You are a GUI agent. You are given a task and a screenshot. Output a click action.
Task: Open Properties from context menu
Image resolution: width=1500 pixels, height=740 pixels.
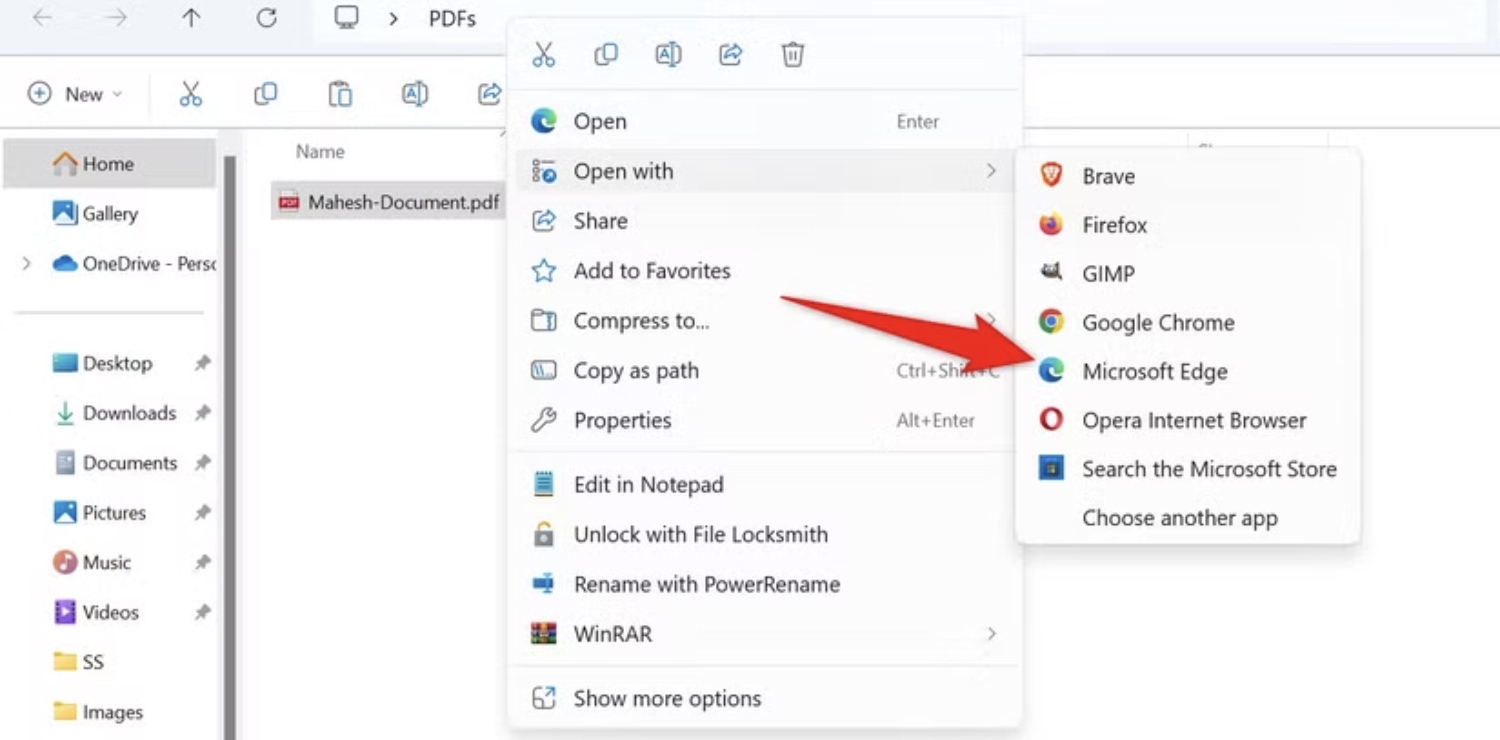pos(764,421)
